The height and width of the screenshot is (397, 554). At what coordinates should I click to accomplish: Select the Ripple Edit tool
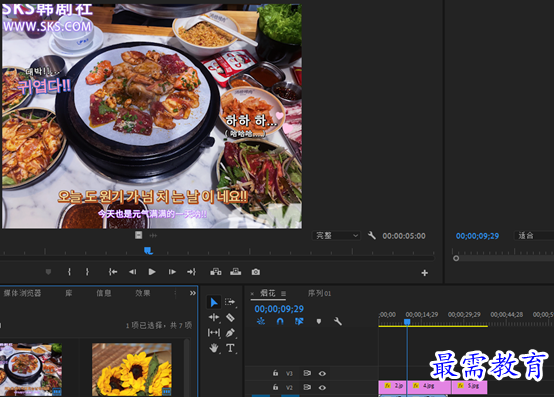[x=214, y=318]
